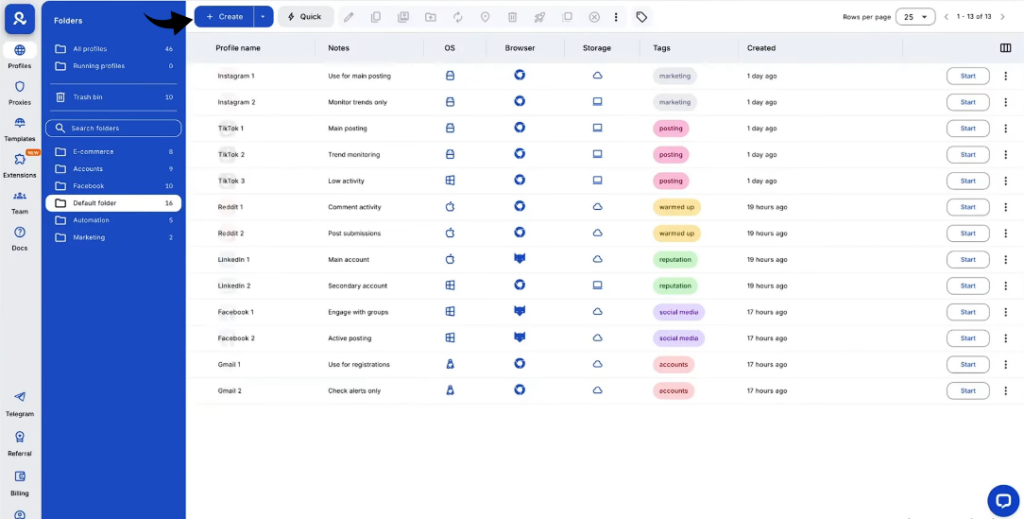
Task: Click the Search folders input field
Action: [x=114, y=128]
